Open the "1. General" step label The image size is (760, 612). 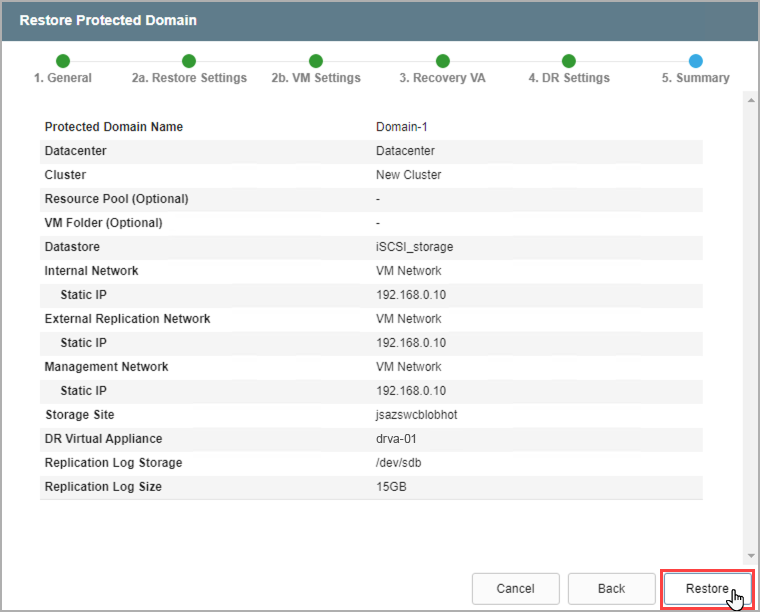coord(63,78)
